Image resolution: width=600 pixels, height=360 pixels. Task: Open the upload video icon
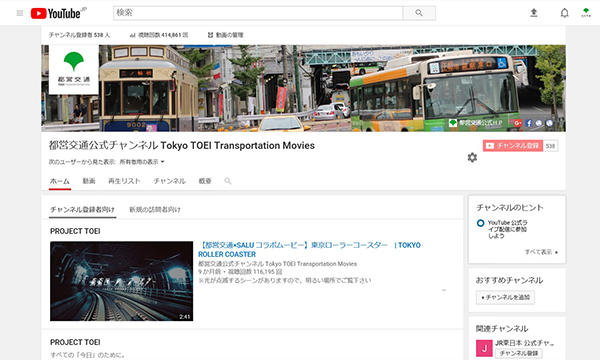(534, 13)
